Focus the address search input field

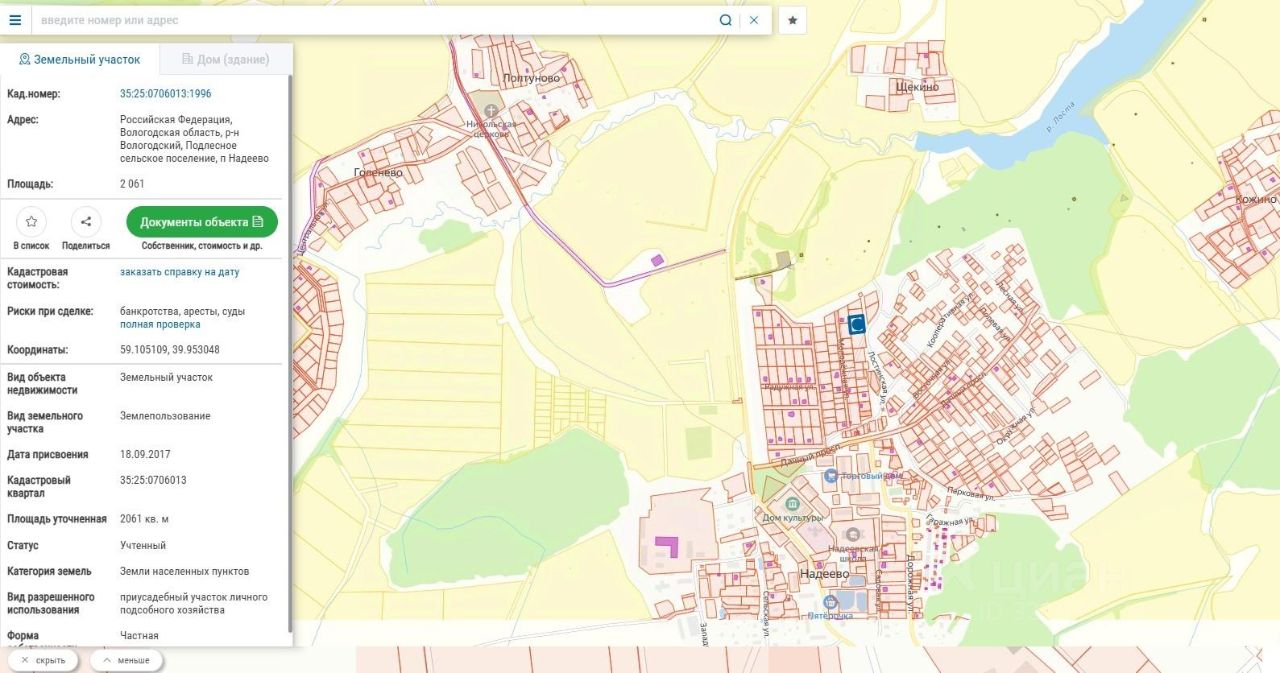[x=375, y=20]
